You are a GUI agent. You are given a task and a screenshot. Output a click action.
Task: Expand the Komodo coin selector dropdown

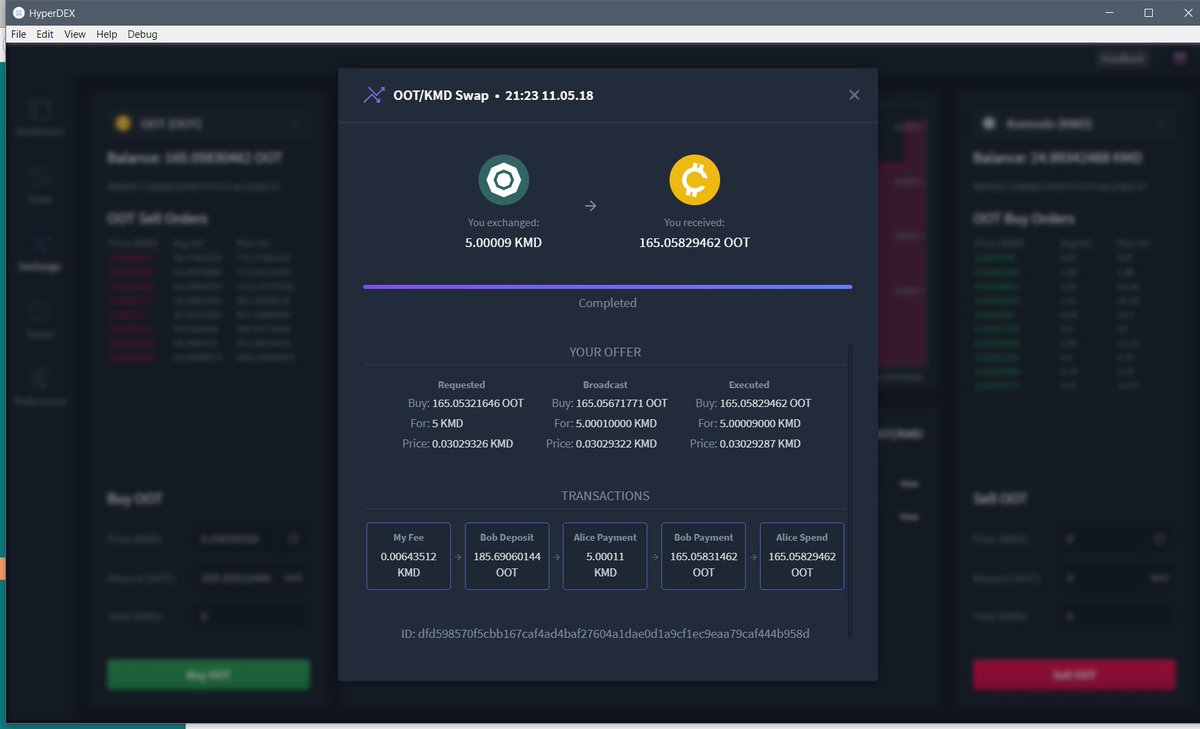(1074, 124)
